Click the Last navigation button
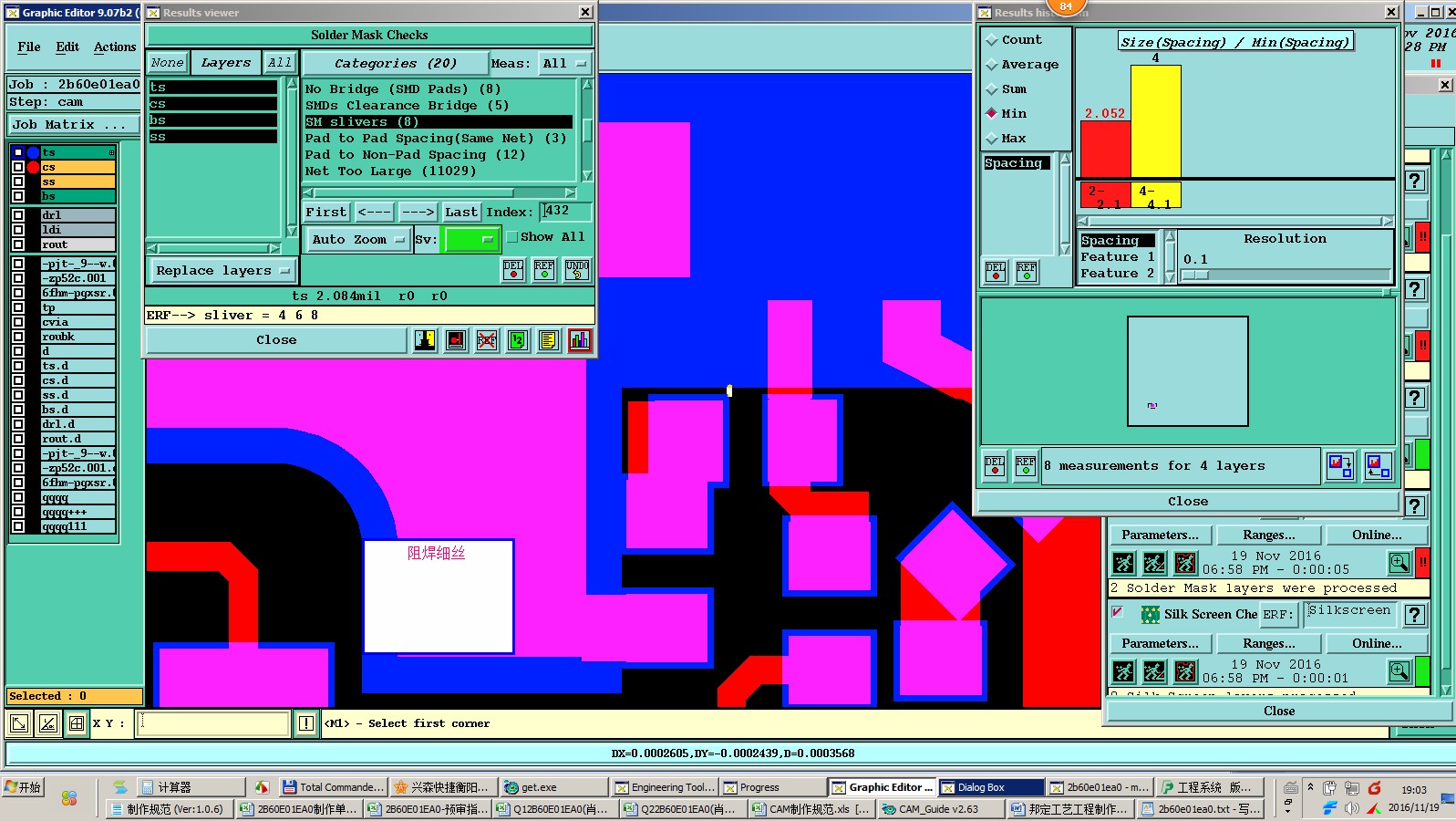The image size is (1456, 821). click(x=461, y=213)
